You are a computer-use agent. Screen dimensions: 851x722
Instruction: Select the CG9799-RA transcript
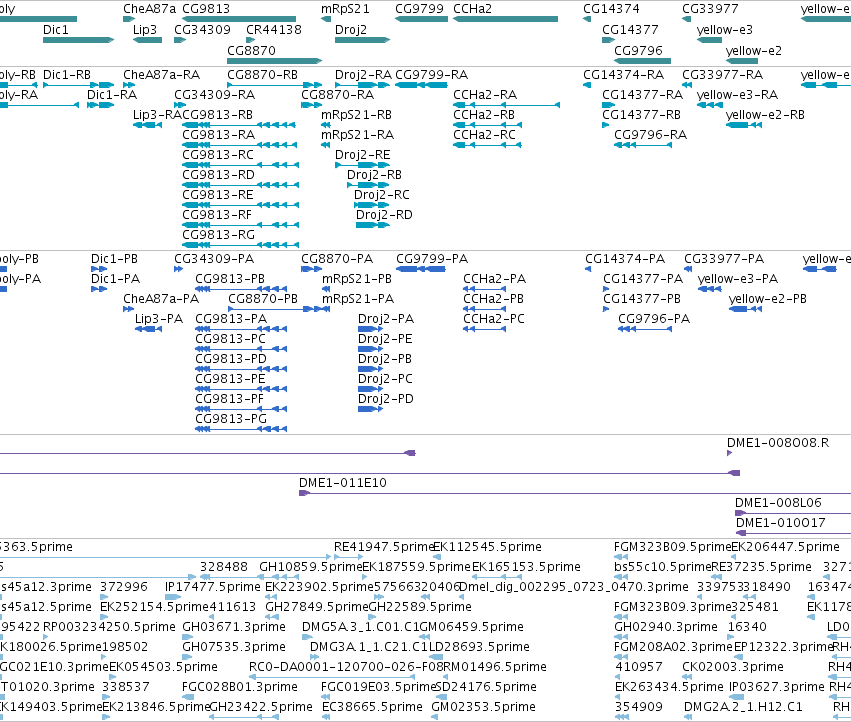pyautogui.click(x=421, y=85)
